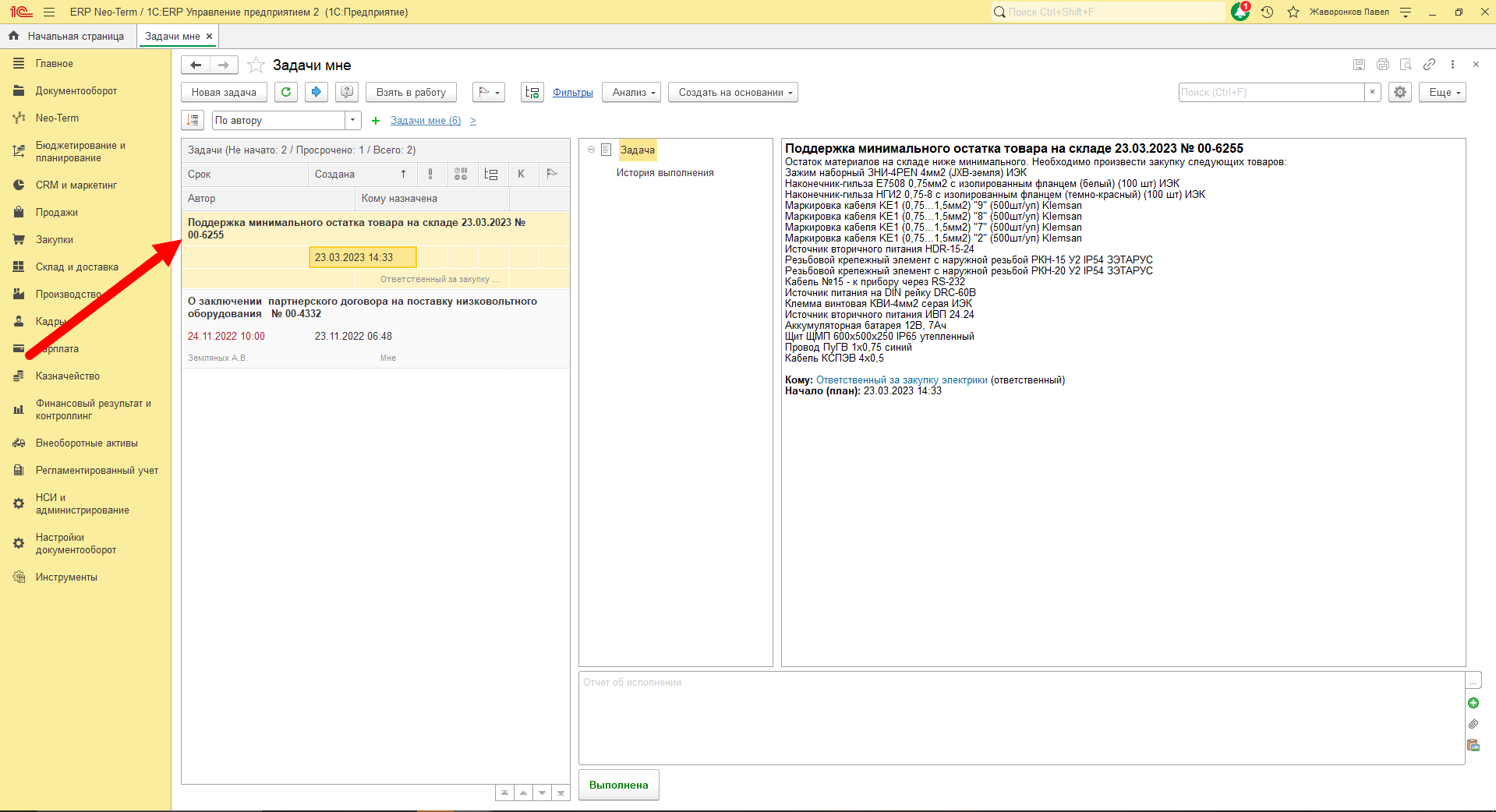Open the Склад и доставка section
The height and width of the screenshot is (812, 1496).
coord(77,267)
